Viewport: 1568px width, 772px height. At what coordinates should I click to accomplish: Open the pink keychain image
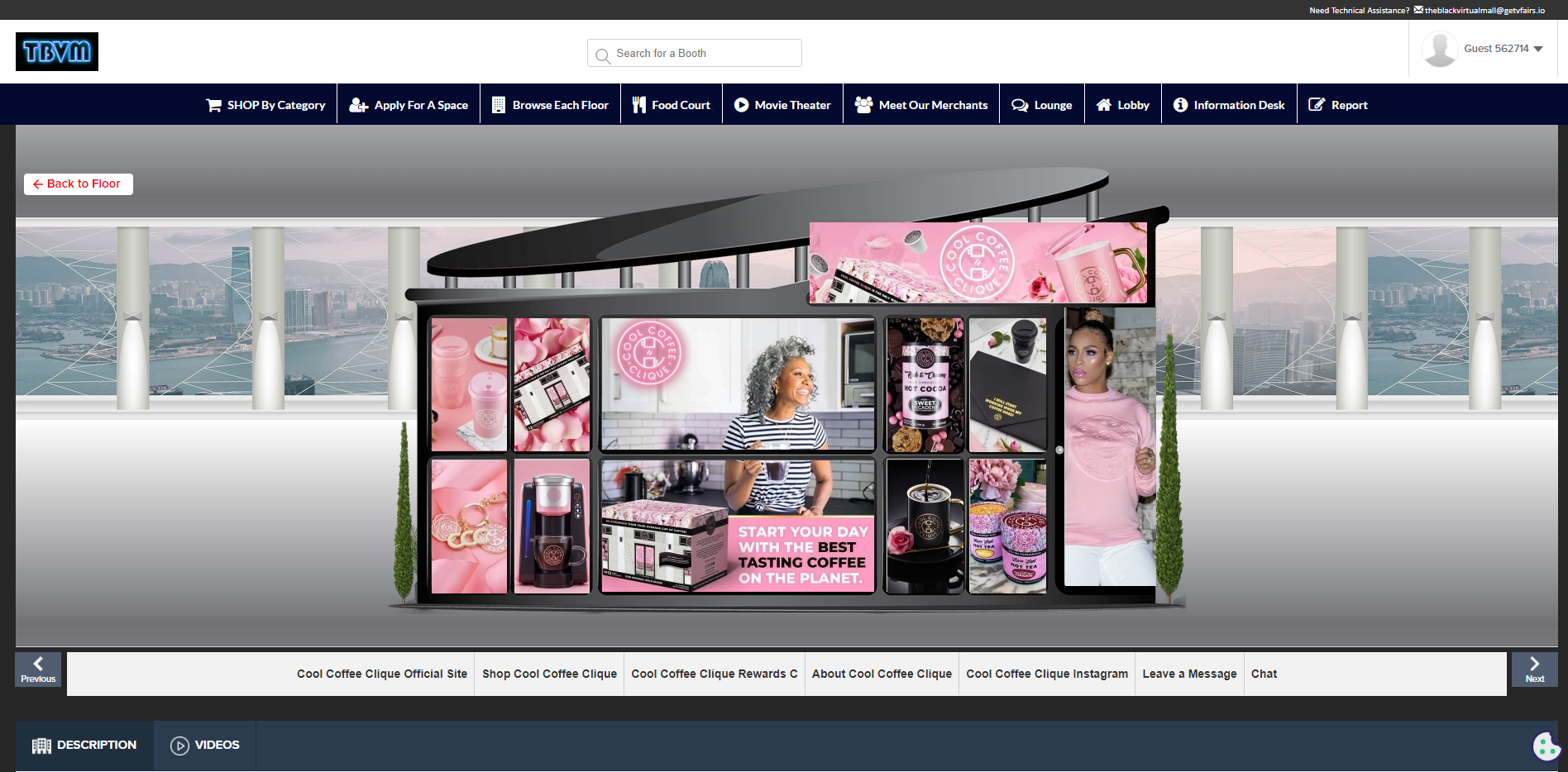469,527
